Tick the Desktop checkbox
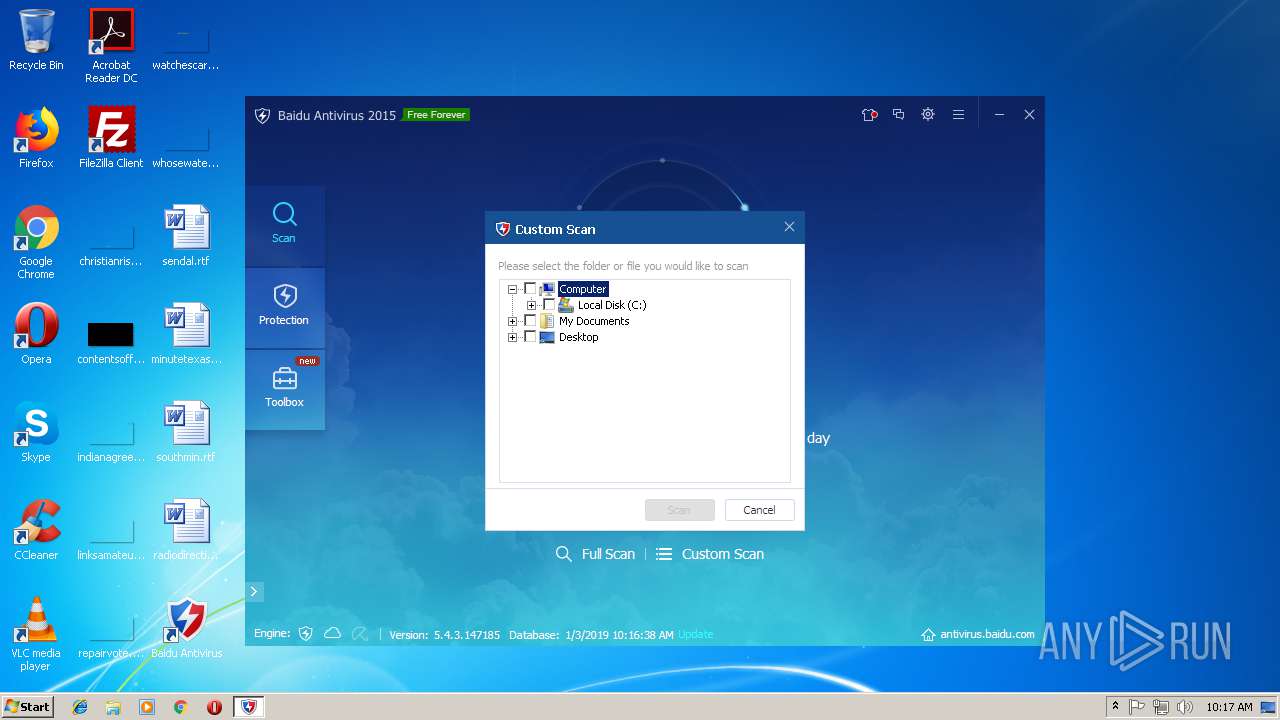The width and height of the screenshot is (1280, 720). pos(530,337)
